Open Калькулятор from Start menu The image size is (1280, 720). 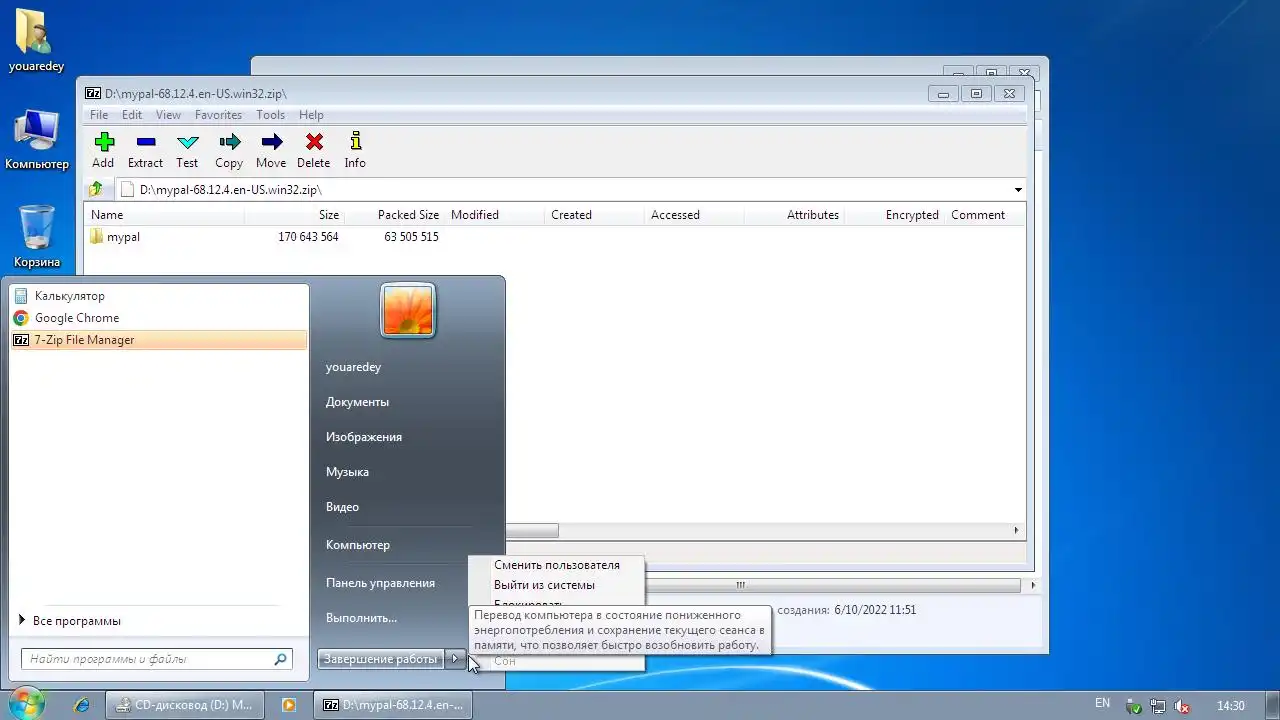point(159,296)
